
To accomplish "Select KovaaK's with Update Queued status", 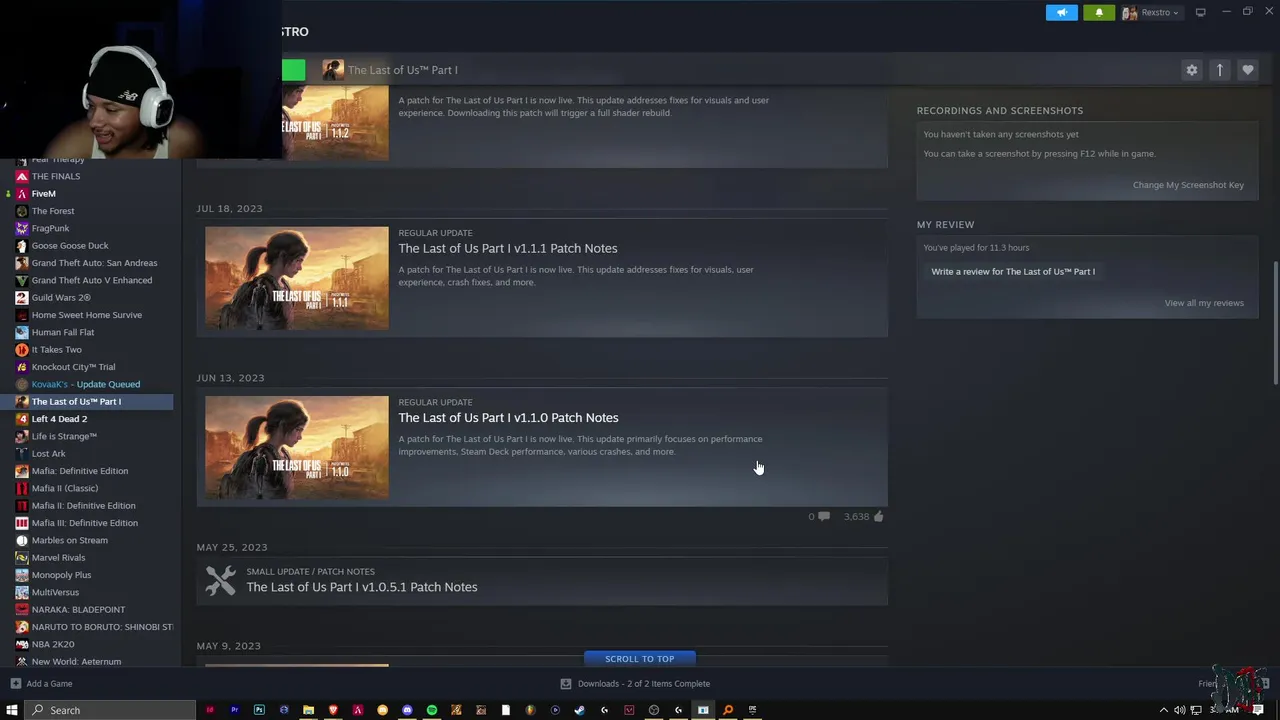I will [x=87, y=384].
